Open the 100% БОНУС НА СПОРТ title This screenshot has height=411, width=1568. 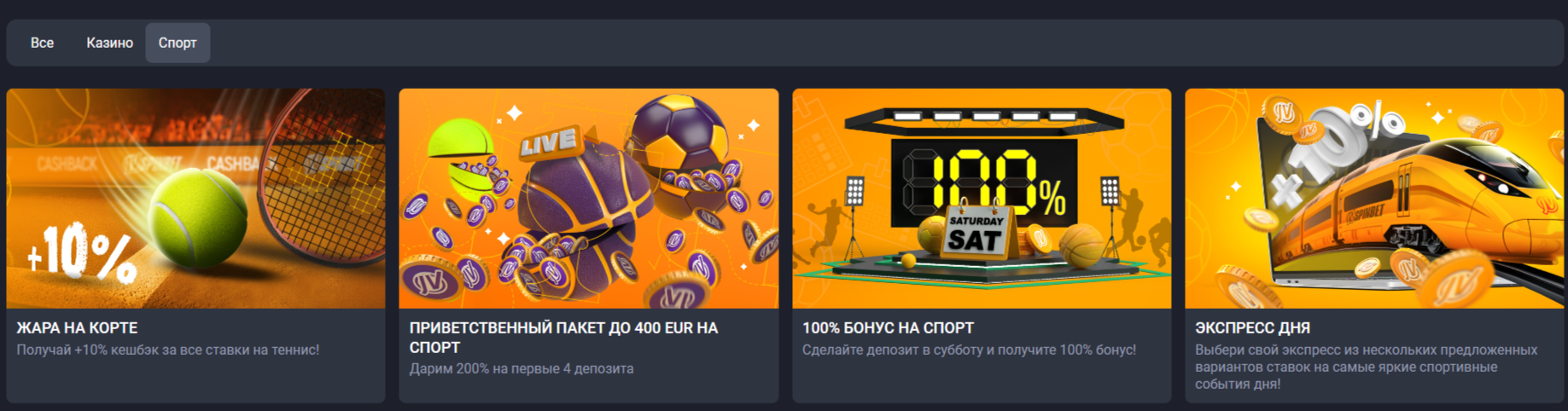(888, 328)
